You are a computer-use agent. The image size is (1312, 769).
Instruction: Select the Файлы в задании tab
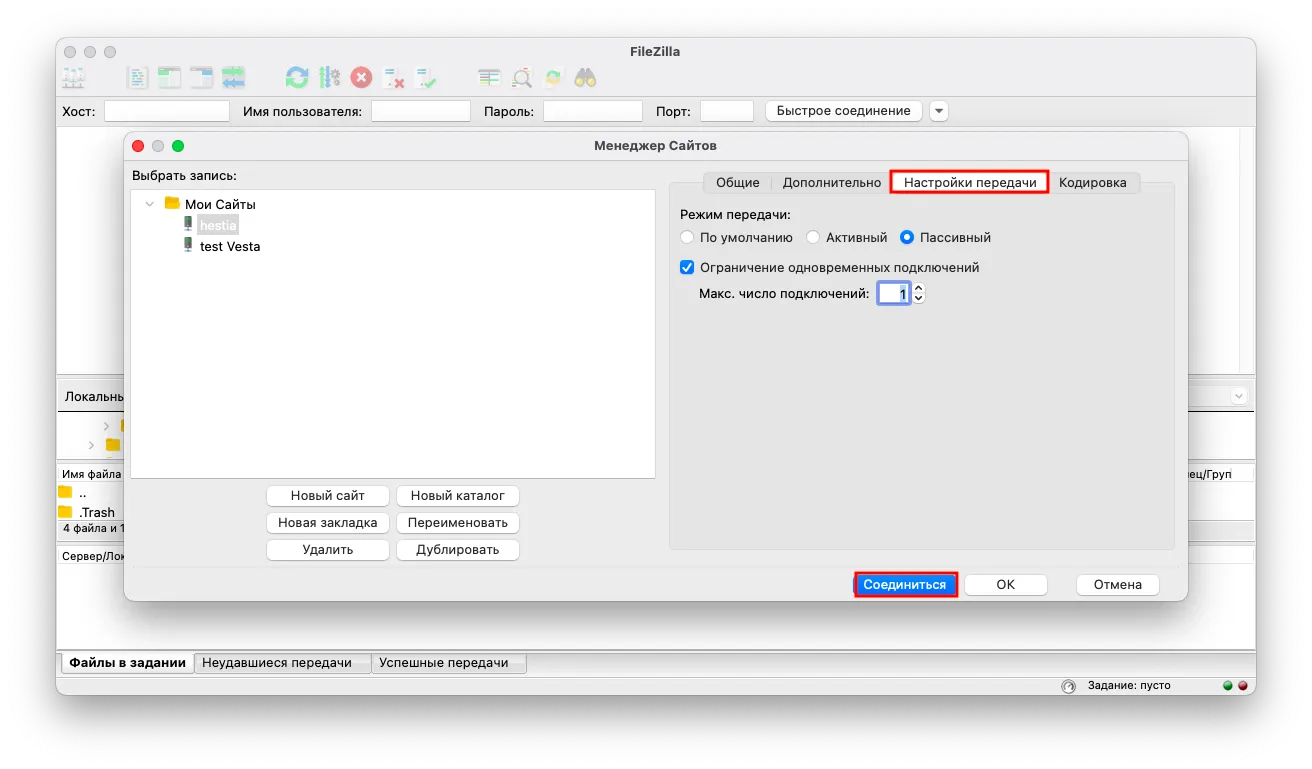(x=128, y=663)
